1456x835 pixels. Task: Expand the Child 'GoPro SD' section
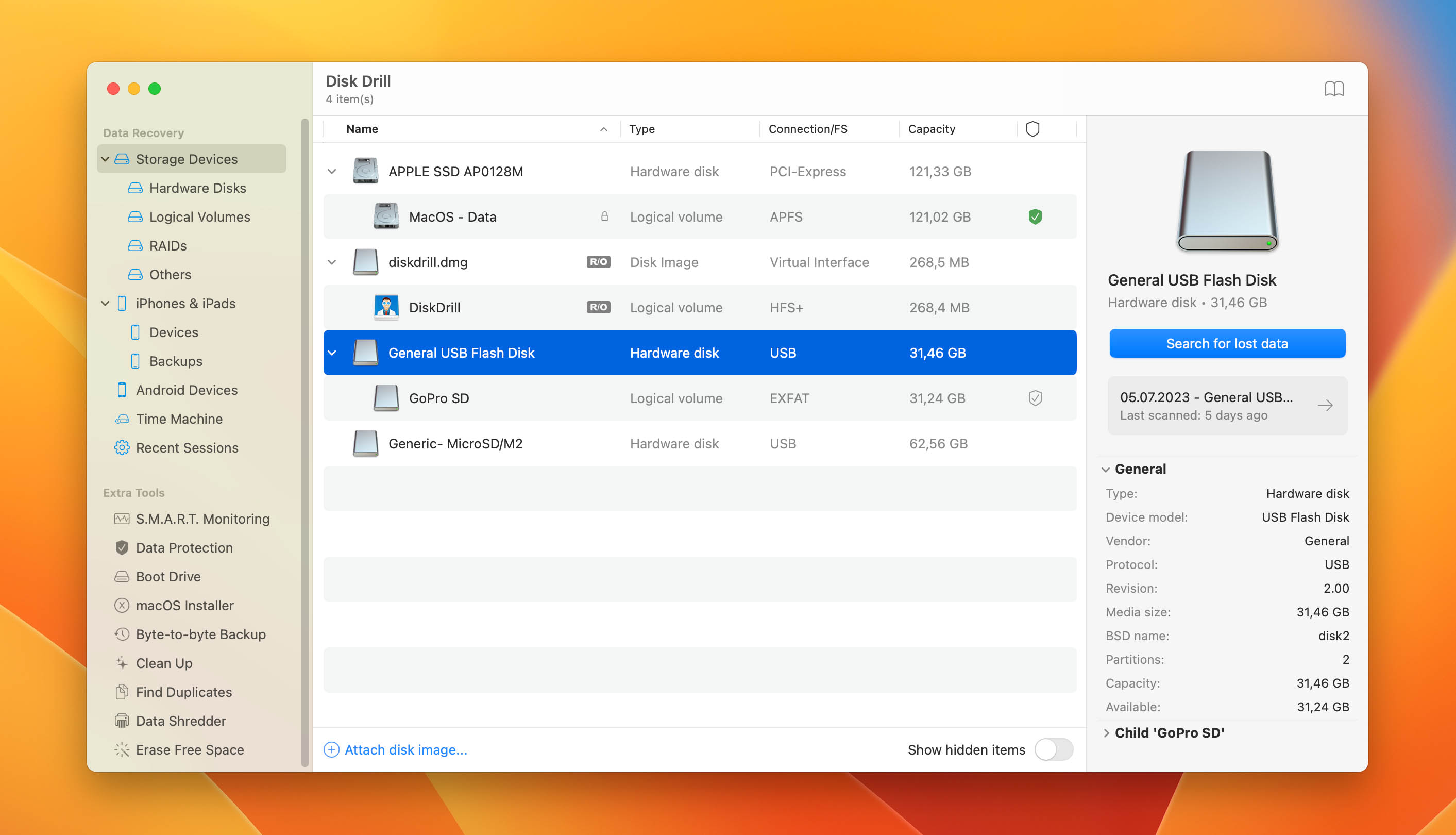coord(1107,732)
